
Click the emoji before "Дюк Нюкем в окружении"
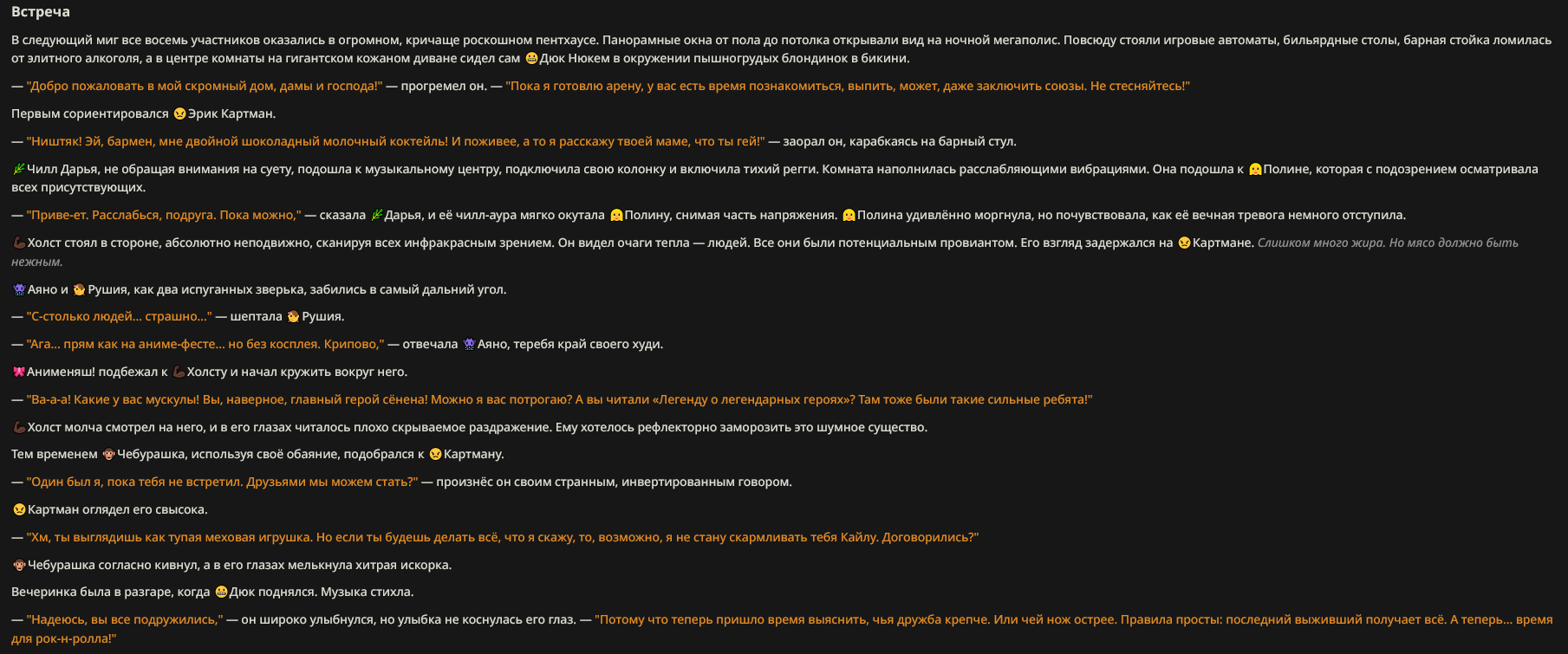531,59
